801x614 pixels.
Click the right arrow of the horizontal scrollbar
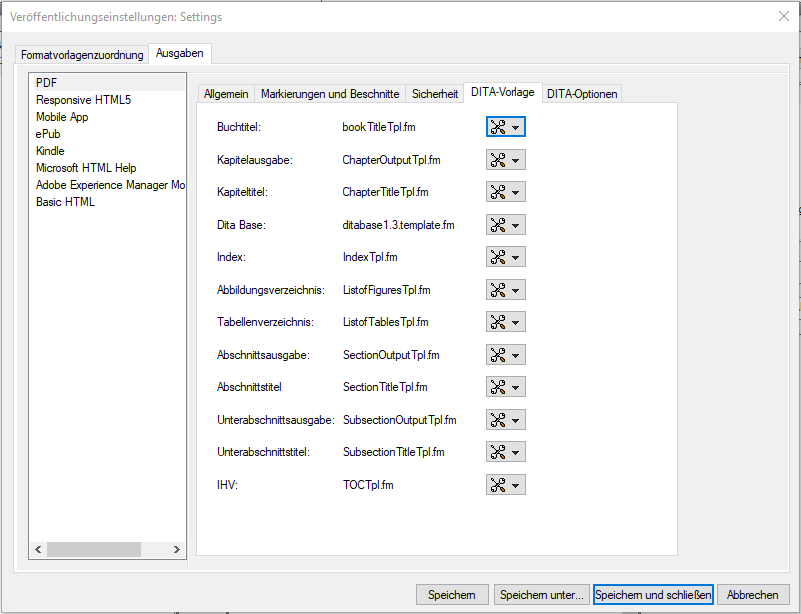[x=178, y=549]
